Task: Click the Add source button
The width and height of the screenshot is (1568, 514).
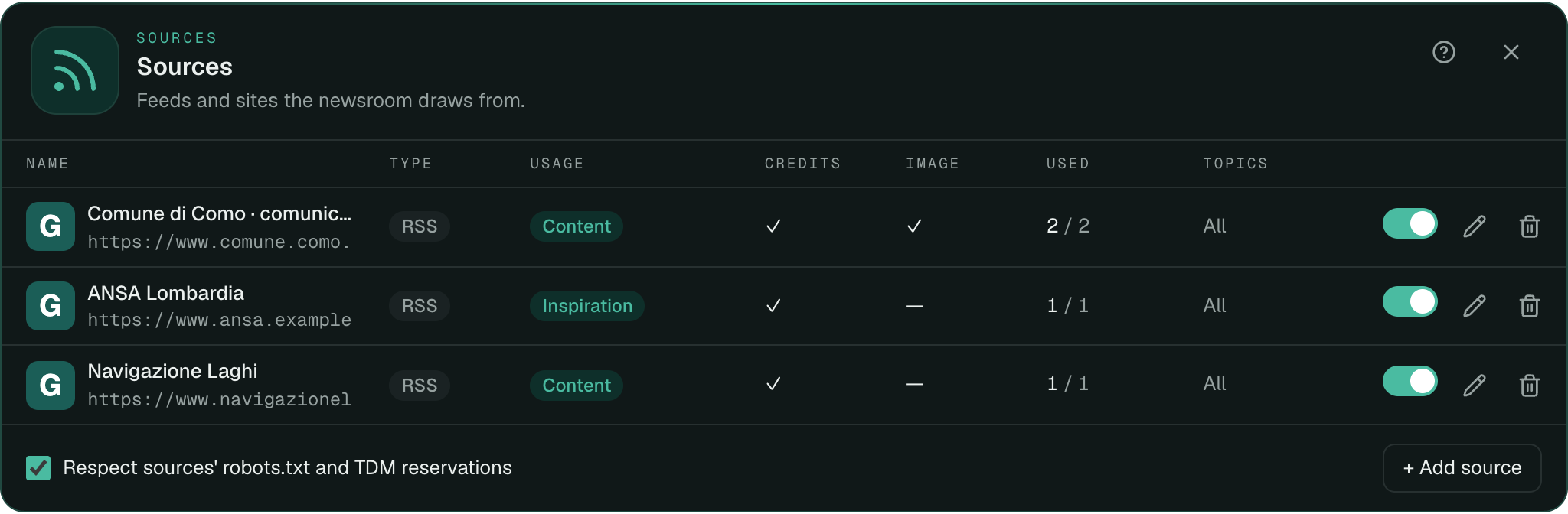Action: click(x=1462, y=468)
